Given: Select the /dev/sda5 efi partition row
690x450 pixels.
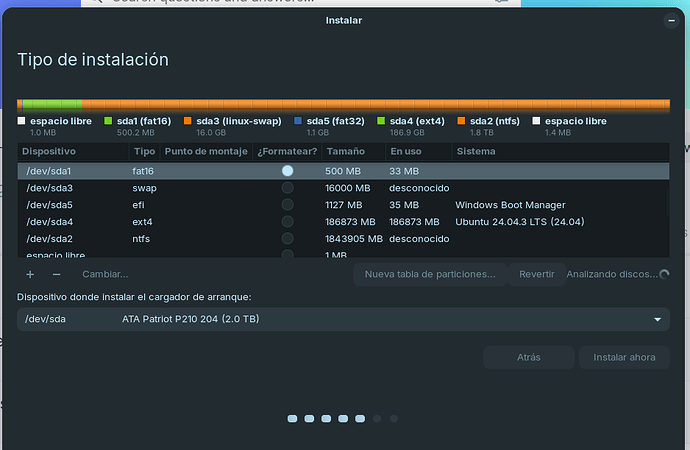Looking at the screenshot, I should point(200,205).
